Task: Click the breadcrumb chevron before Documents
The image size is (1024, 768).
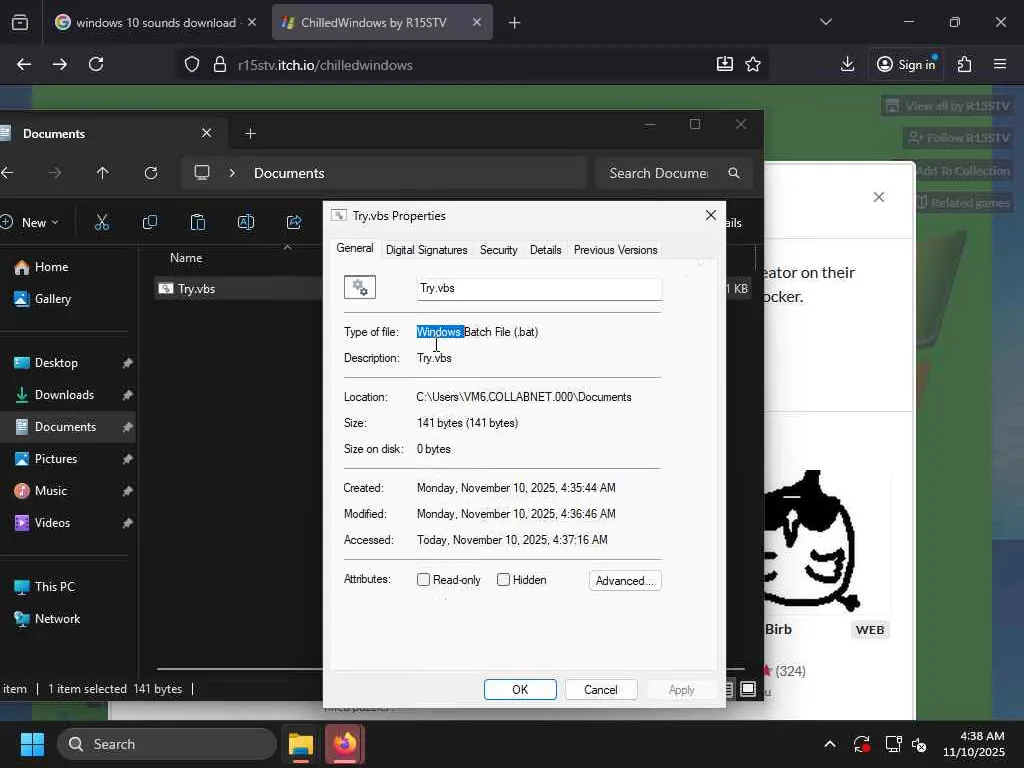Action: 232,173
